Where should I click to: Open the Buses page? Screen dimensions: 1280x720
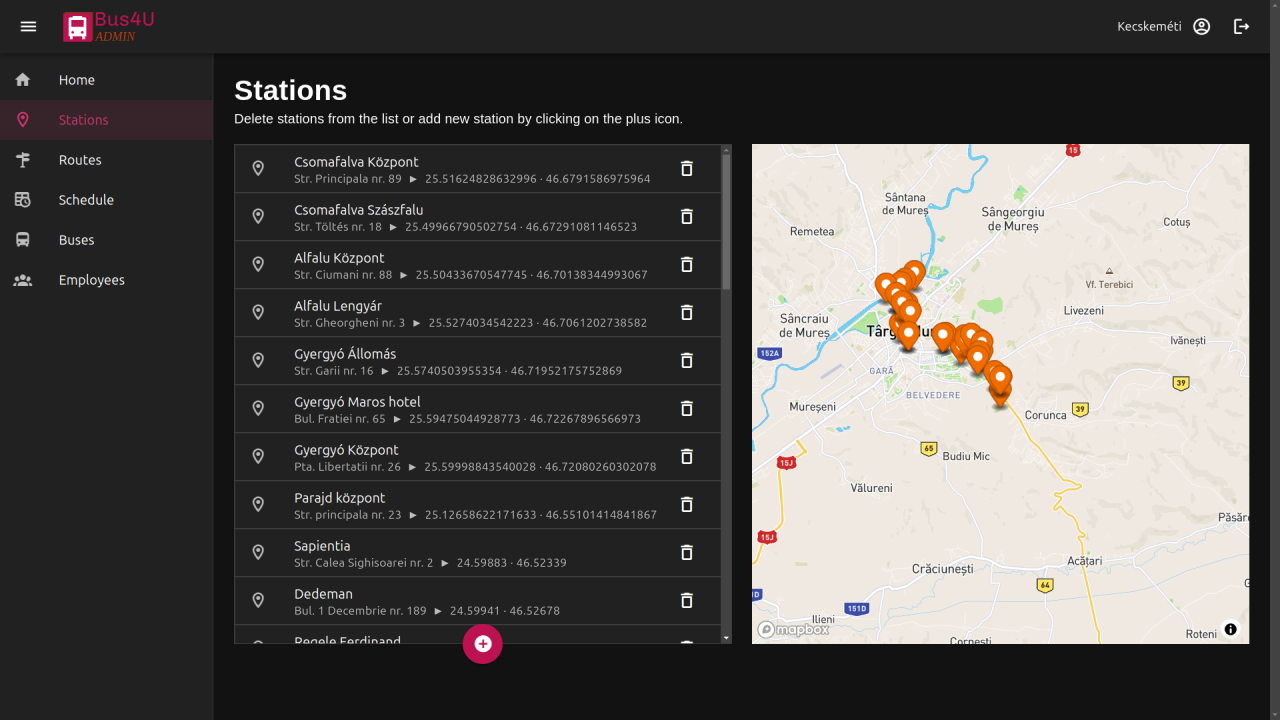(x=77, y=240)
